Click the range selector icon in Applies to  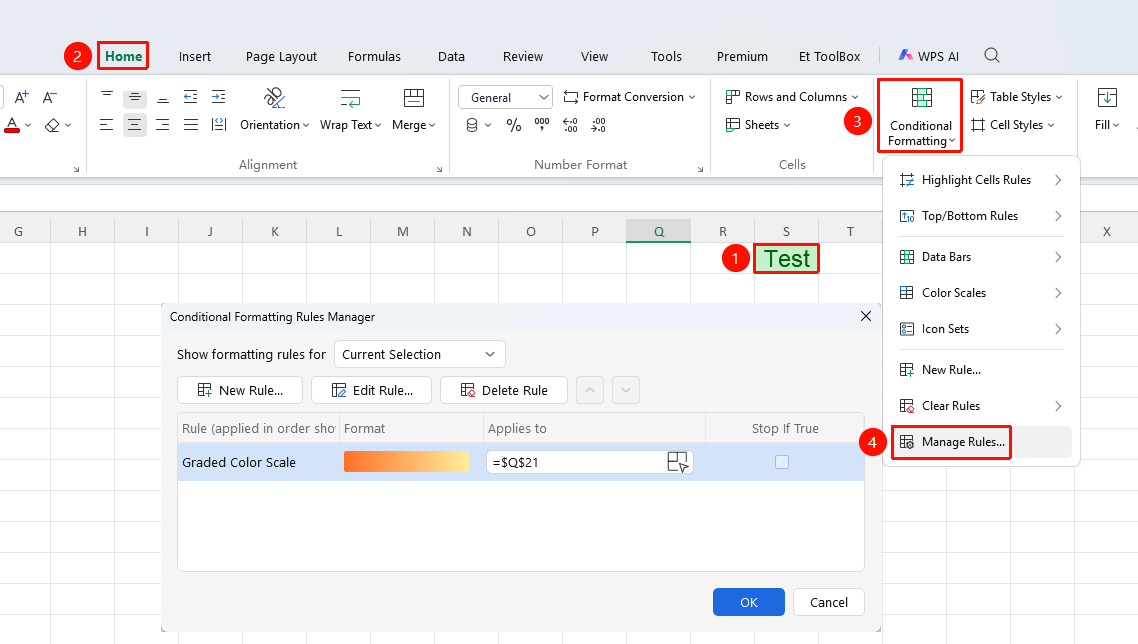677,462
